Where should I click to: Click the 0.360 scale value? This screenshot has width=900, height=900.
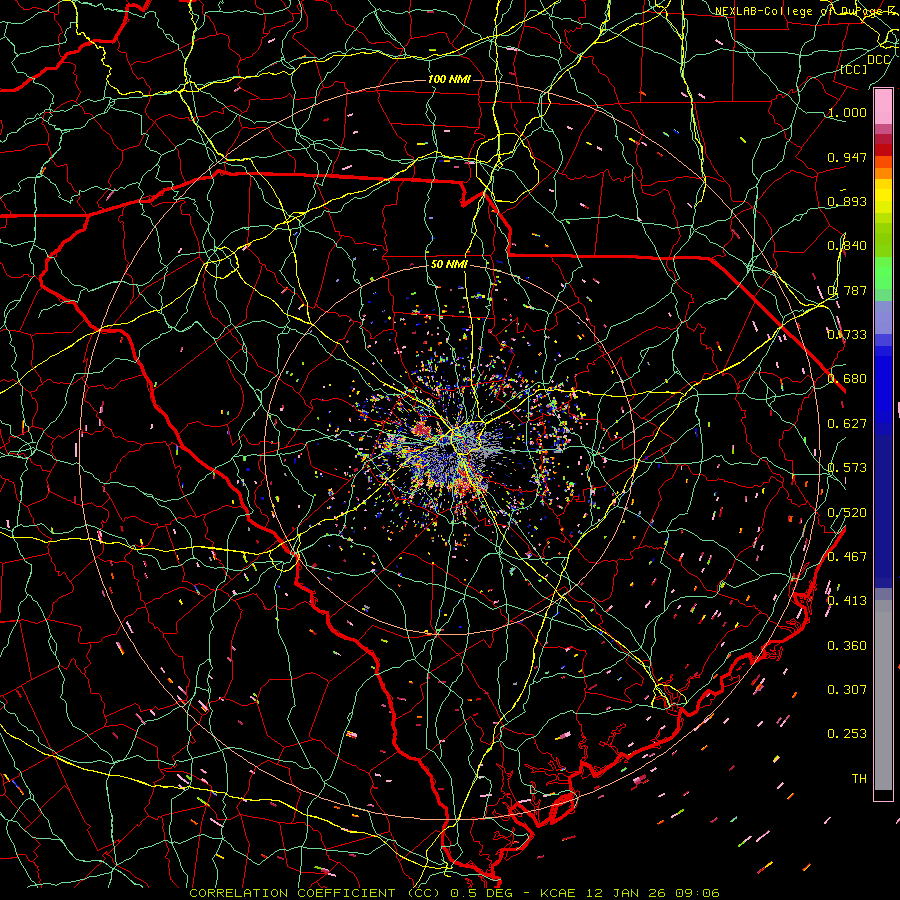(847, 646)
